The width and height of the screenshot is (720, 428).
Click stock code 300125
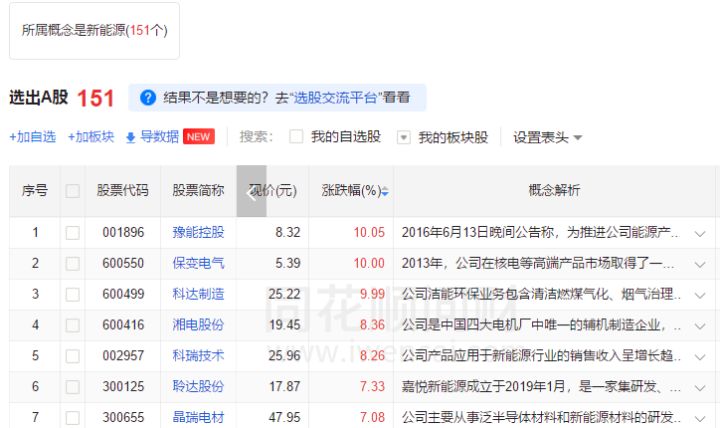(x=123, y=386)
